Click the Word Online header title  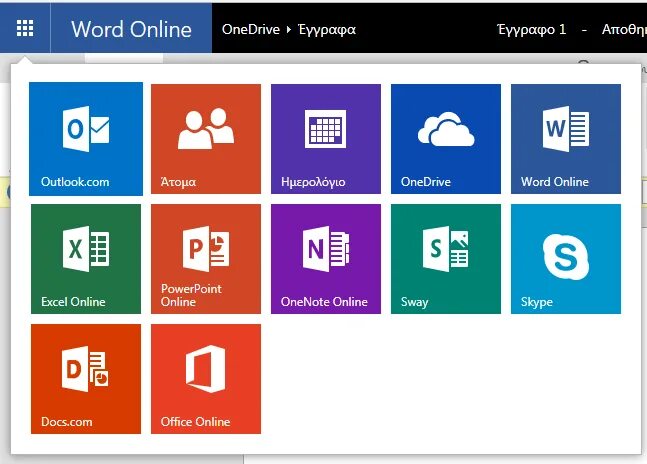pos(131,29)
